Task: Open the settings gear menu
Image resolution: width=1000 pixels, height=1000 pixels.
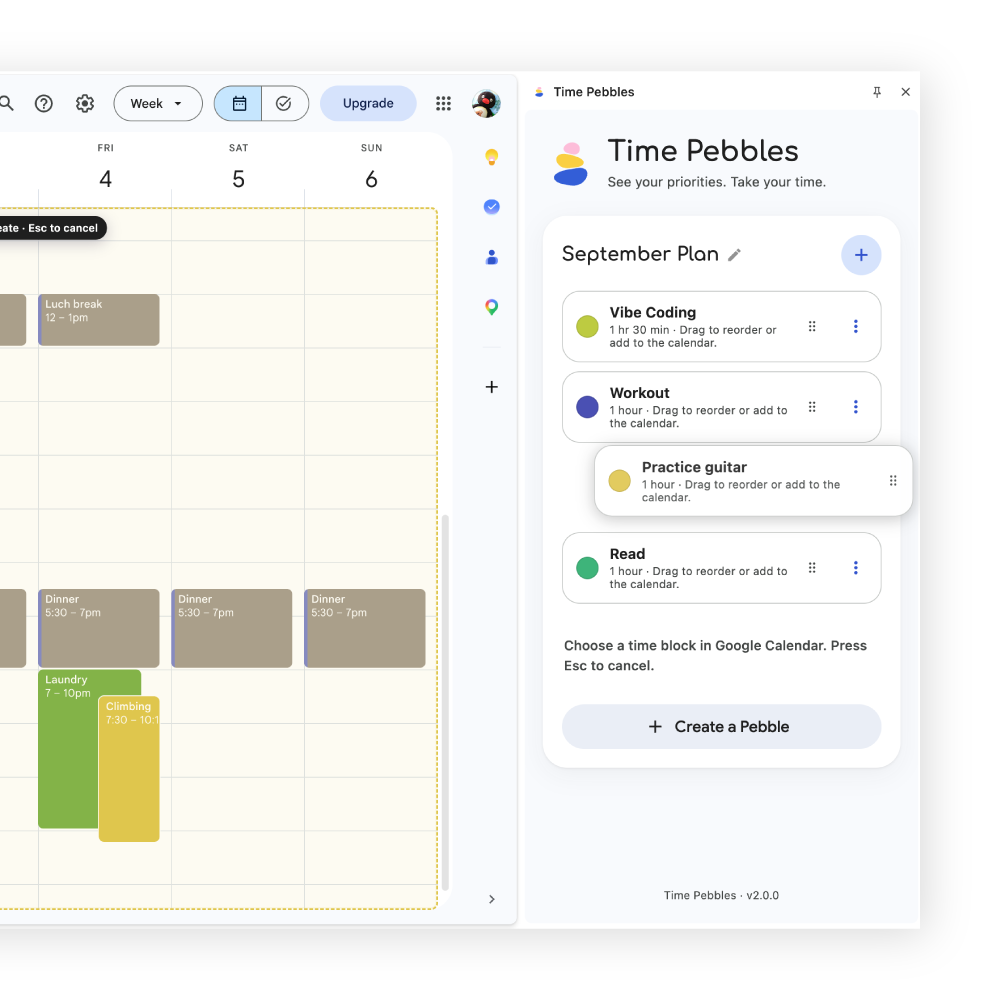Action: click(x=85, y=103)
